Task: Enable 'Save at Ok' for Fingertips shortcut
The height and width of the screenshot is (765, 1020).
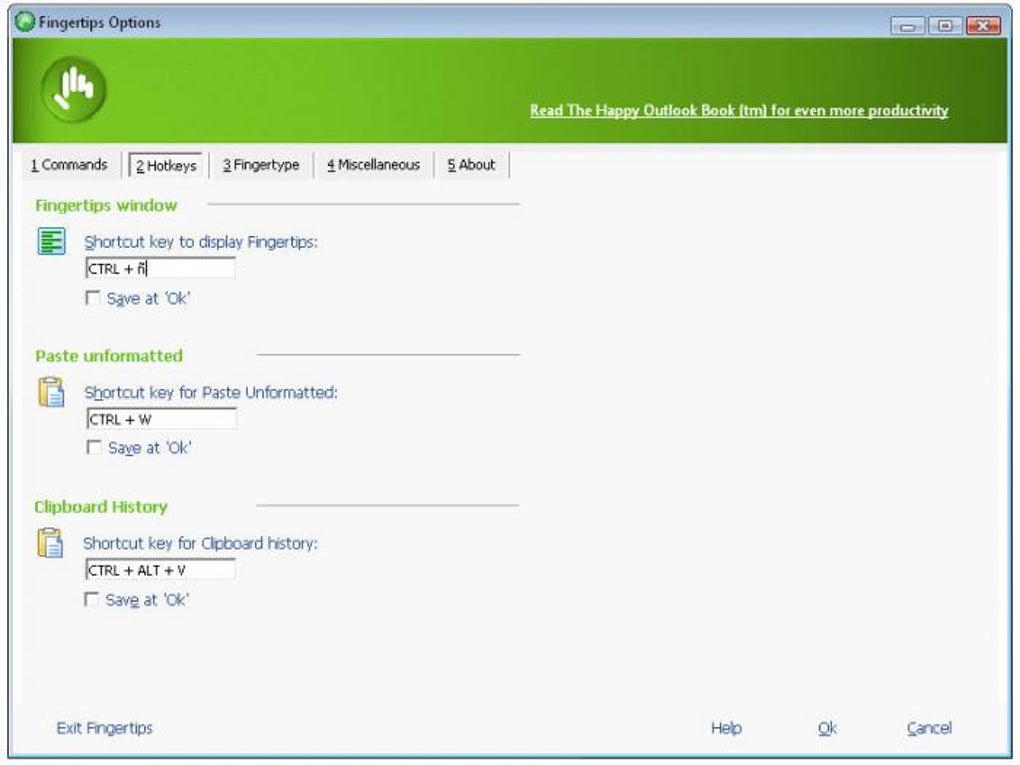Action: 93,298
